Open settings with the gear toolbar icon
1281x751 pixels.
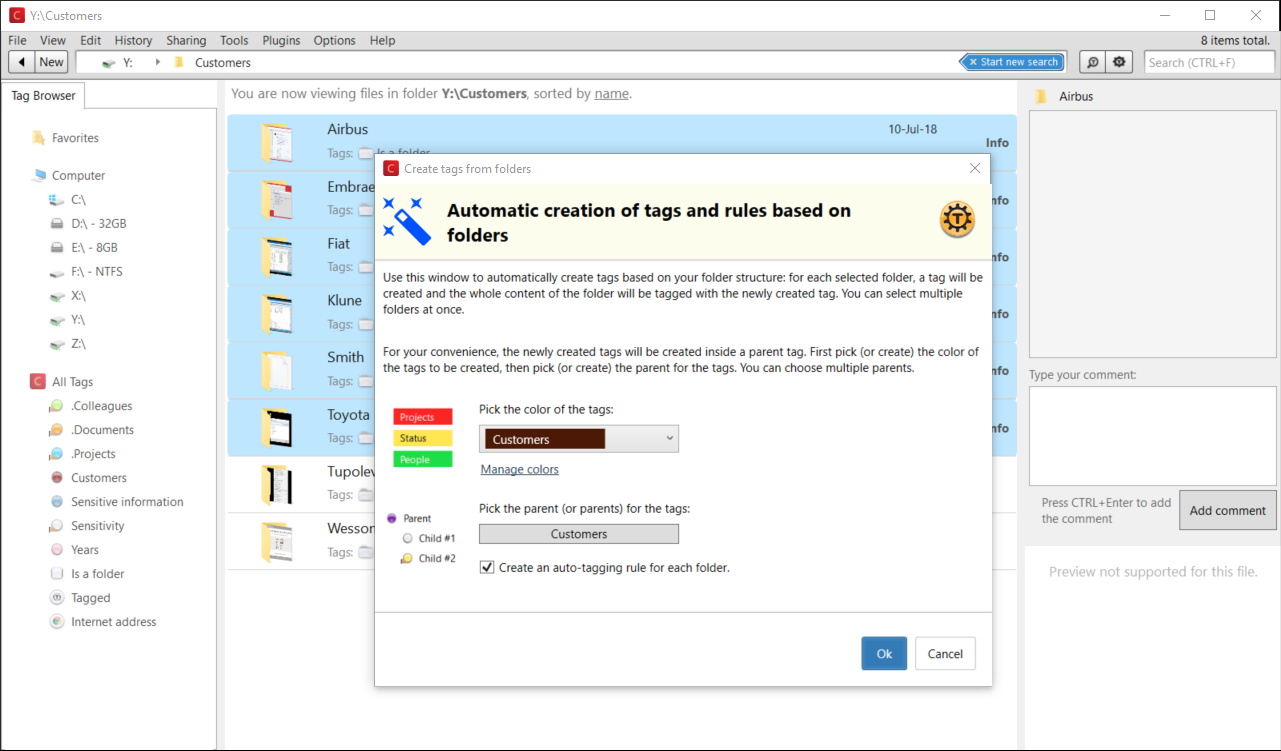pos(1119,62)
